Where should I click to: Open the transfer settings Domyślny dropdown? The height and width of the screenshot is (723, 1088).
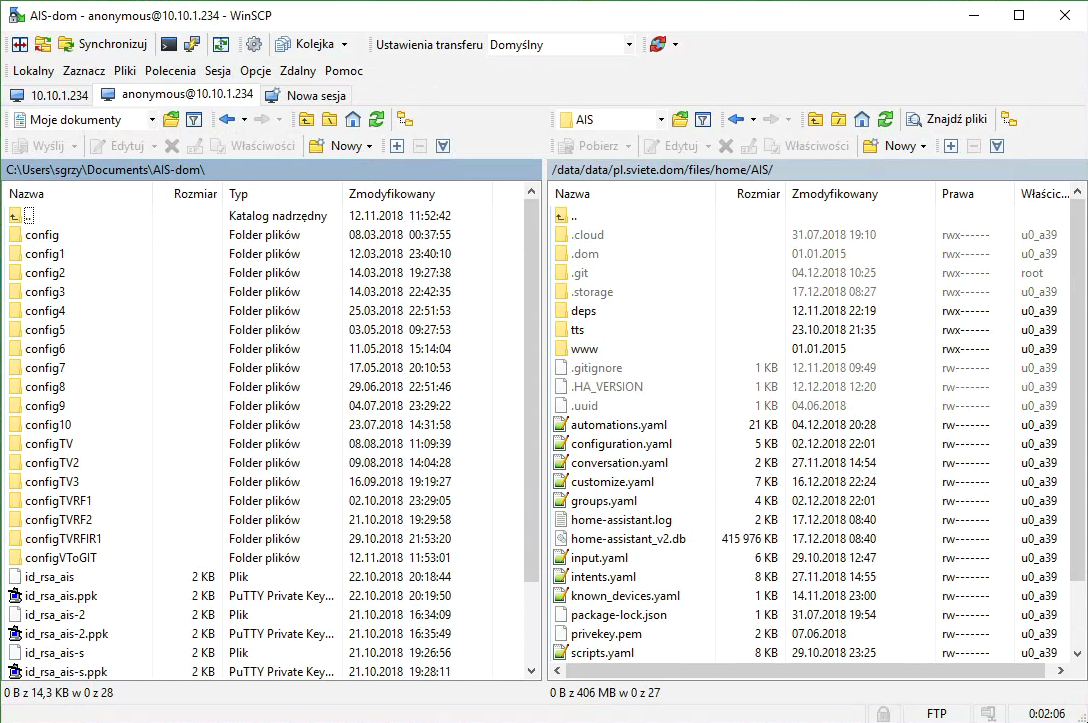click(629, 45)
